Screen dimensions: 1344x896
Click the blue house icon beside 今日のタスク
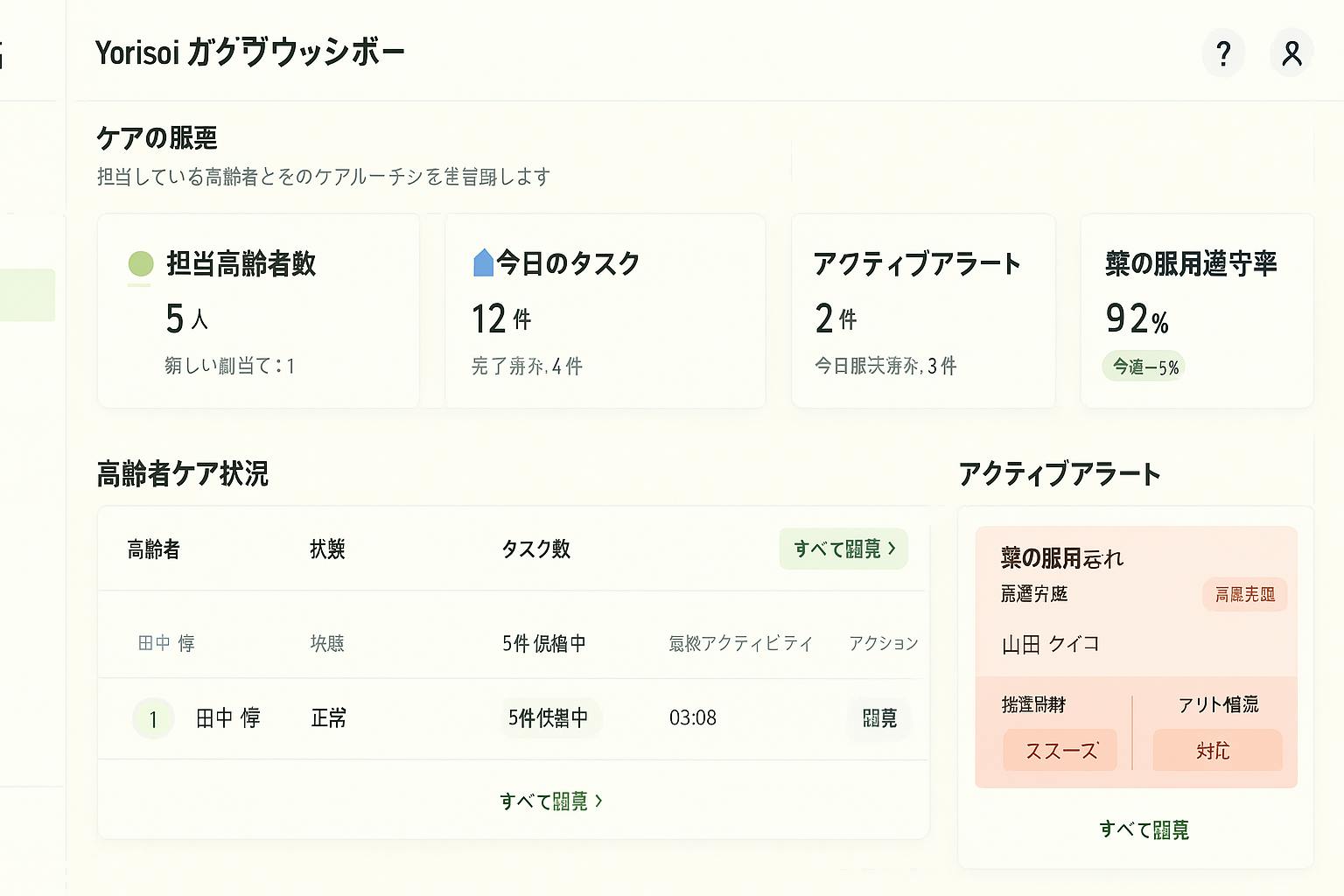(x=483, y=262)
